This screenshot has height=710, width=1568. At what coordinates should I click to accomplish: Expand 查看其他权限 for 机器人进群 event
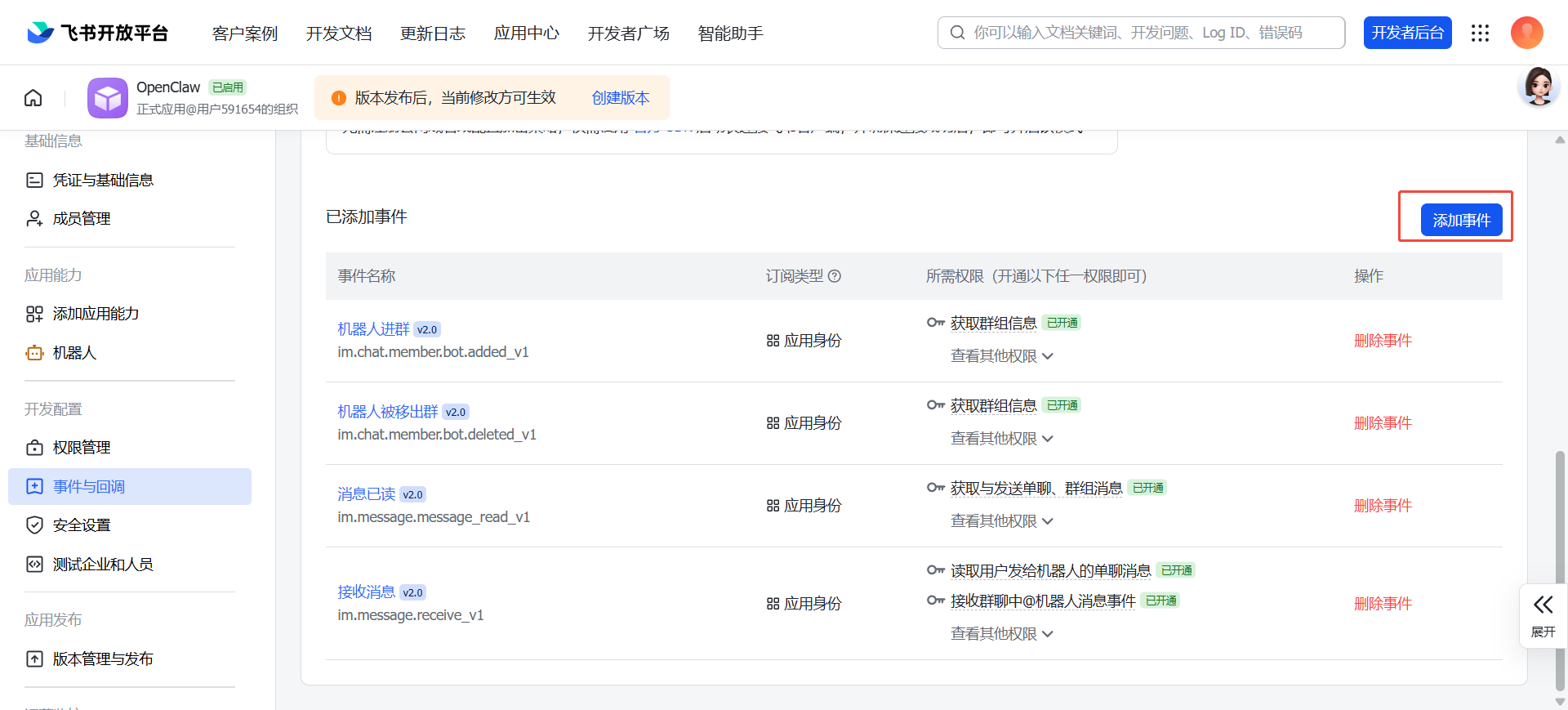pos(1001,356)
